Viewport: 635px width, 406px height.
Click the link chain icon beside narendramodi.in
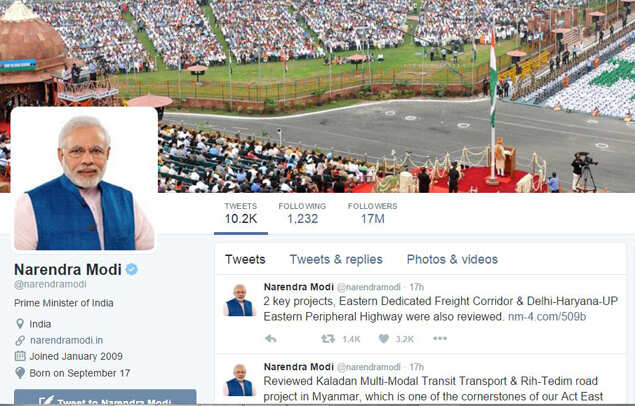[x=20, y=340]
